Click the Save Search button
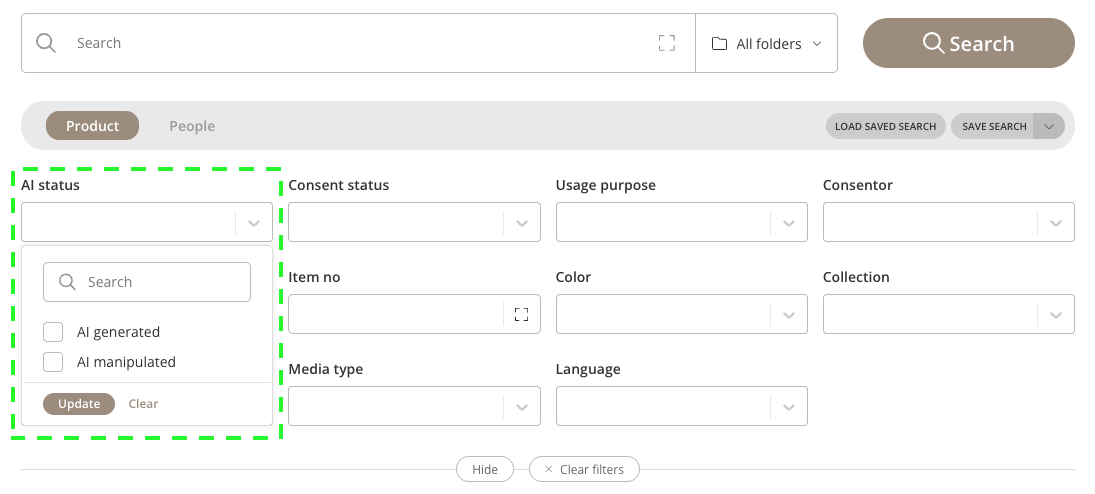 [994, 126]
